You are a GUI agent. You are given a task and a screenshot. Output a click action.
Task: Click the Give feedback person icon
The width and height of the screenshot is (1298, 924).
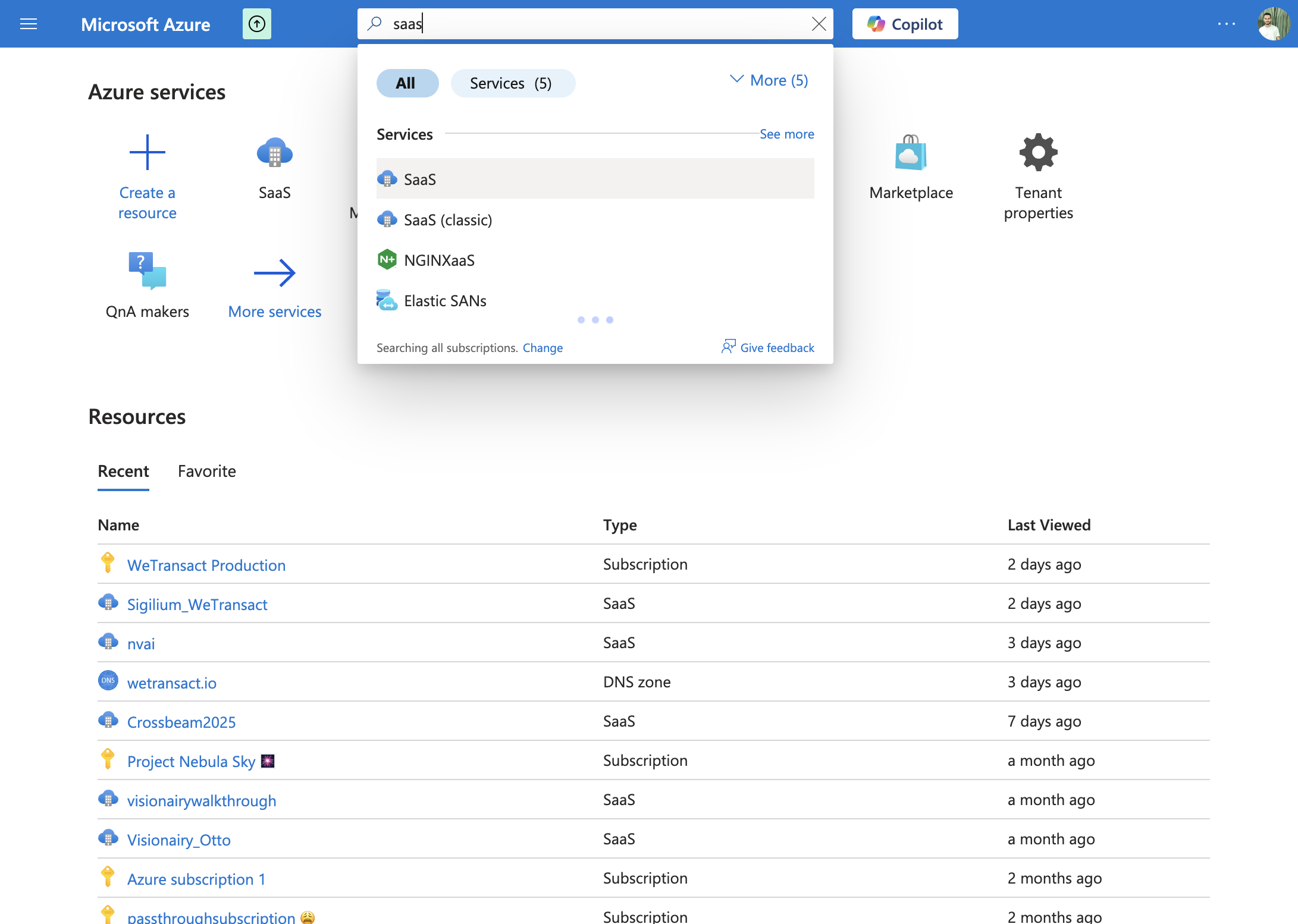[x=729, y=347]
